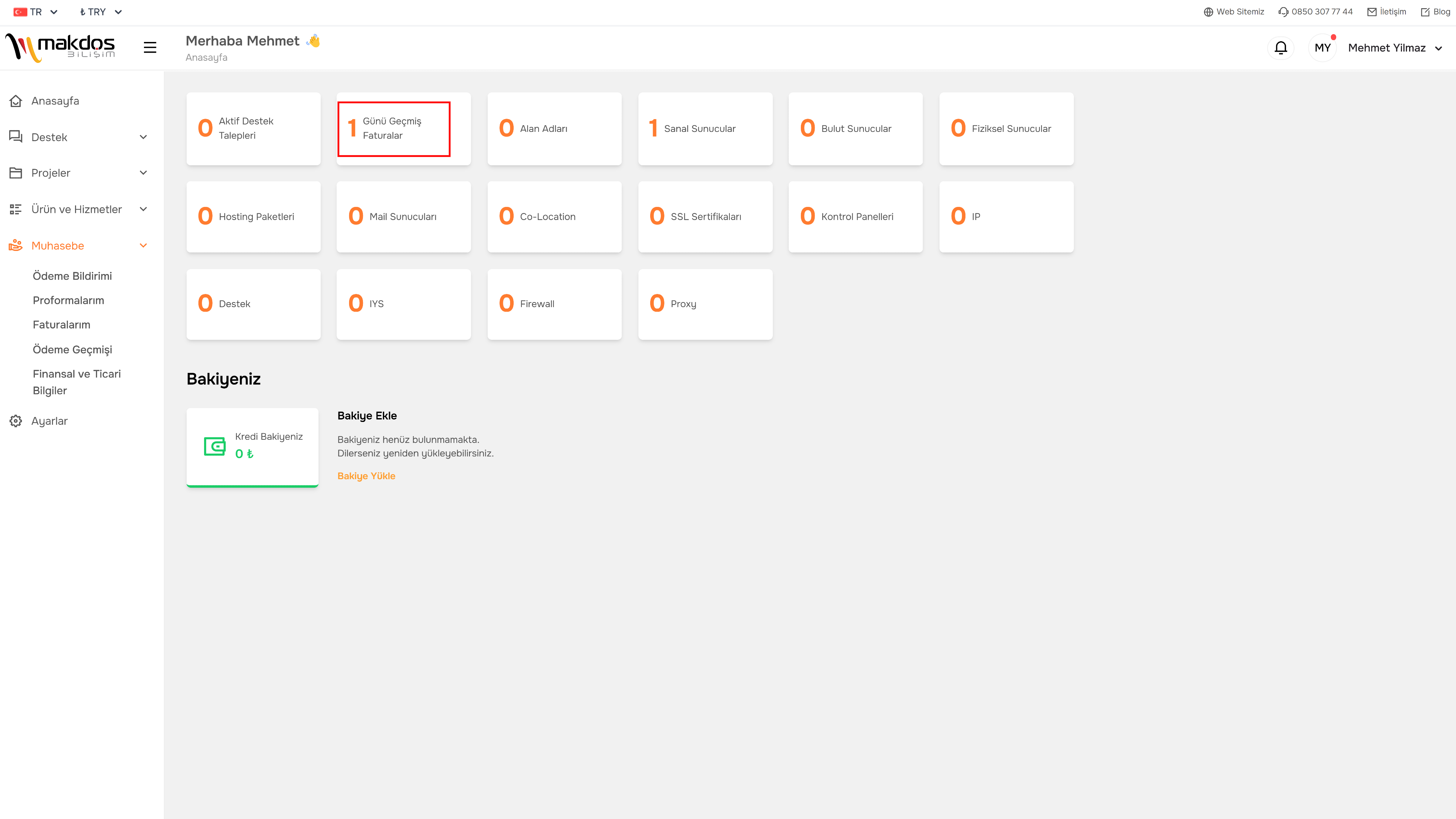Click the MY user avatar
This screenshot has height=819, width=1456.
pyautogui.click(x=1323, y=48)
